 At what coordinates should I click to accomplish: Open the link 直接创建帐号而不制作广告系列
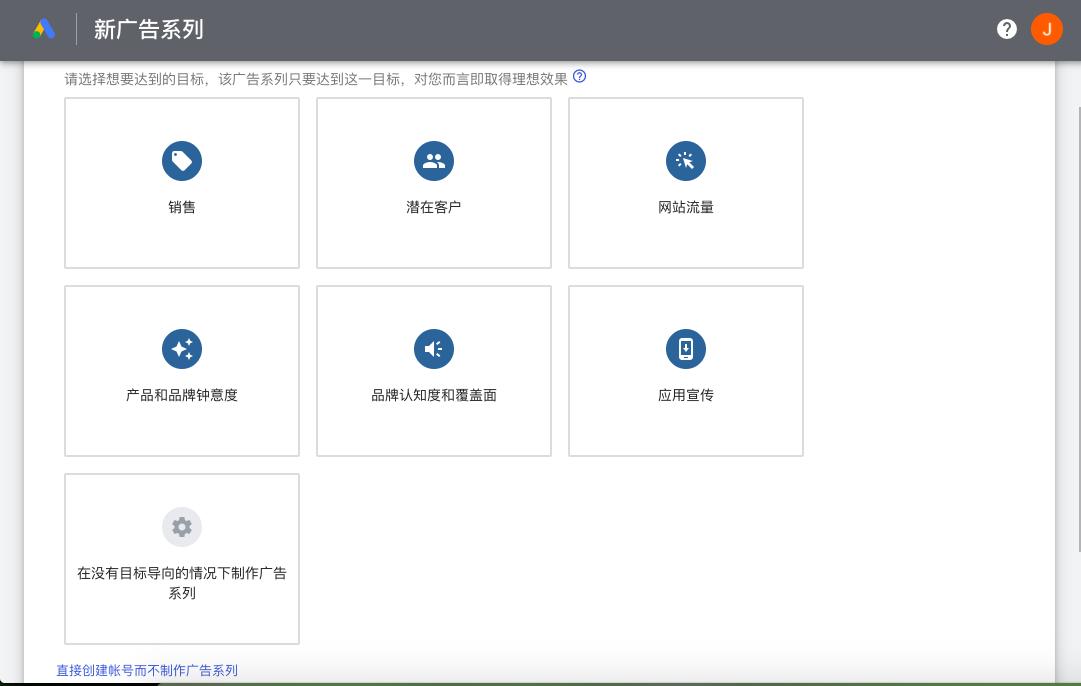(x=145, y=670)
